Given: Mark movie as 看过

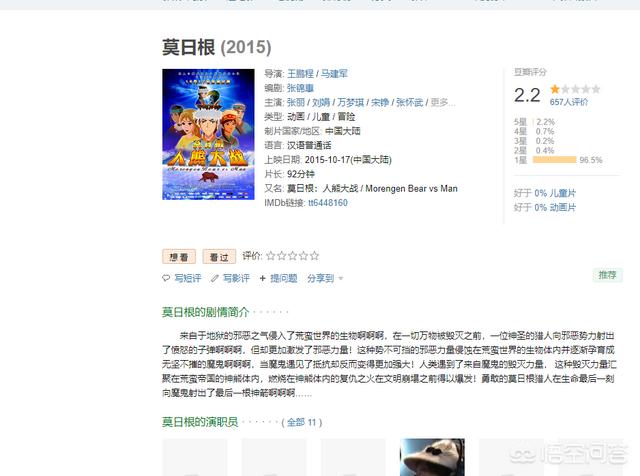Looking at the screenshot, I should pos(219,257).
